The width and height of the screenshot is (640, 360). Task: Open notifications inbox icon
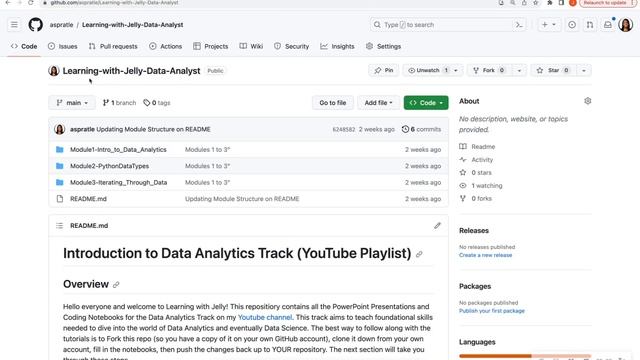point(608,25)
